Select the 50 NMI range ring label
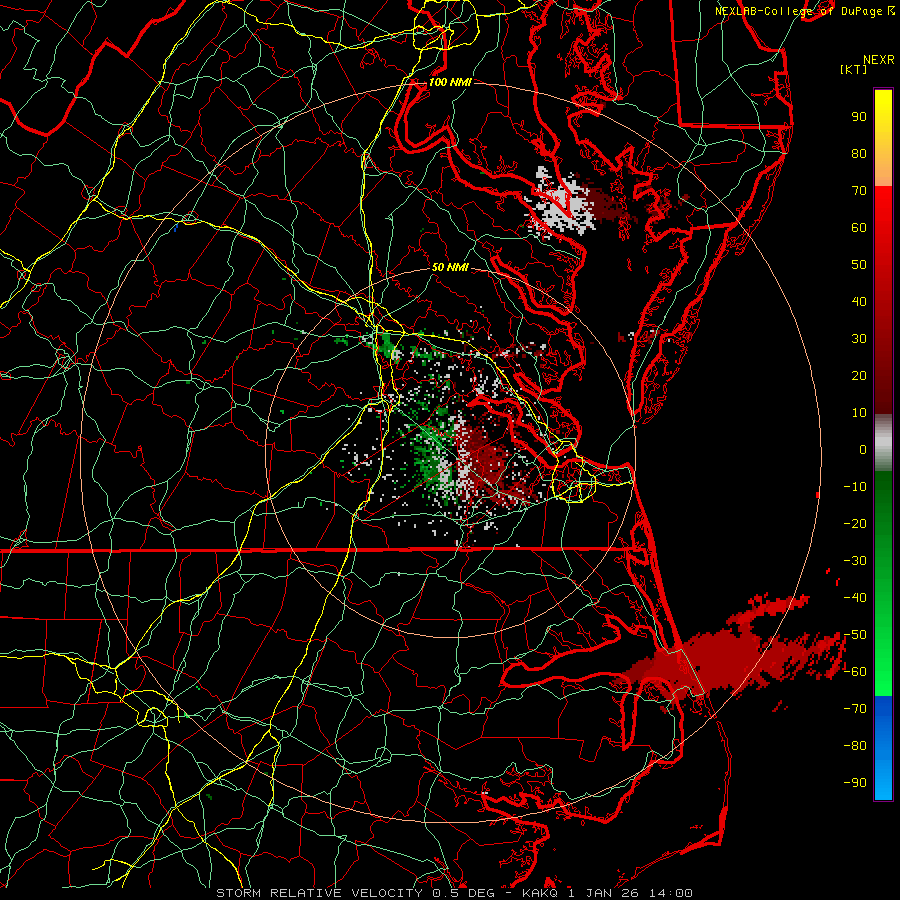900x900 pixels. pyautogui.click(x=450, y=267)
